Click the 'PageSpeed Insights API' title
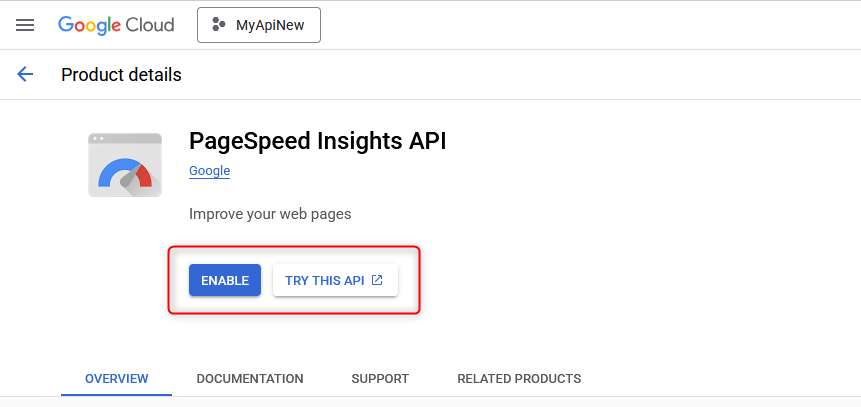This screenshot has width=861, height=407. (x=317, y=142)
